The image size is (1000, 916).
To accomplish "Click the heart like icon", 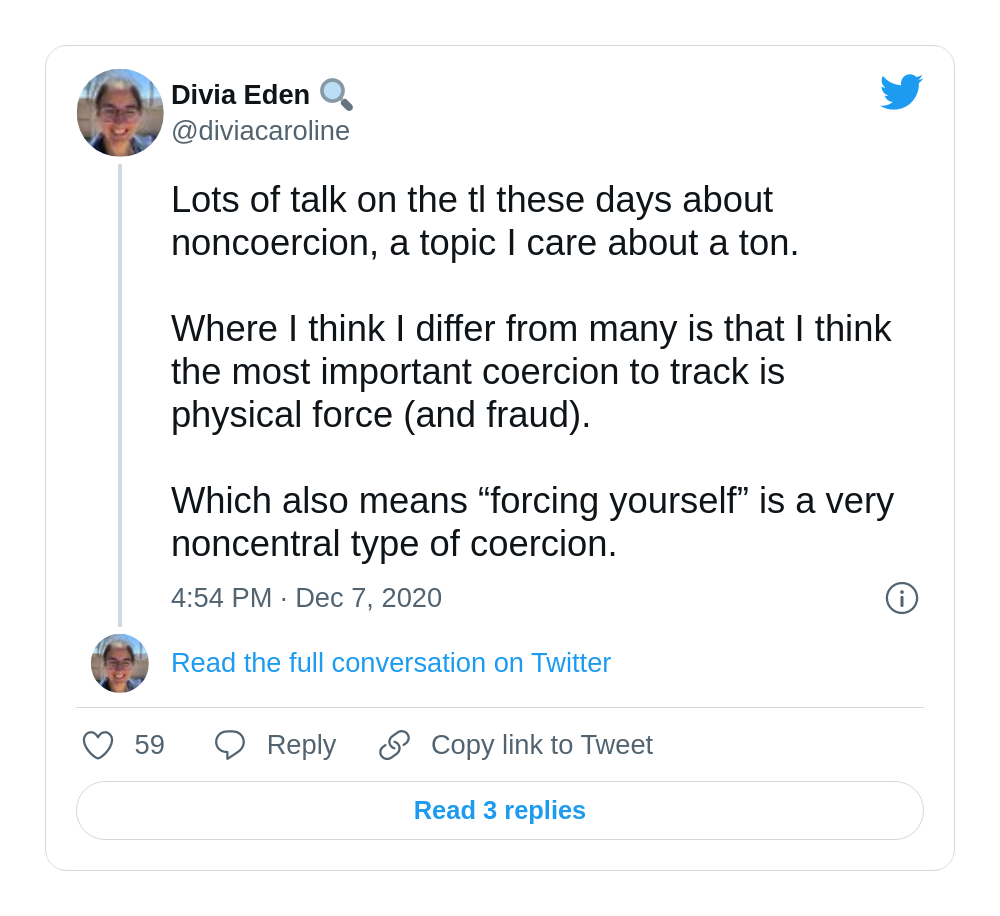I will click(98, 745).
